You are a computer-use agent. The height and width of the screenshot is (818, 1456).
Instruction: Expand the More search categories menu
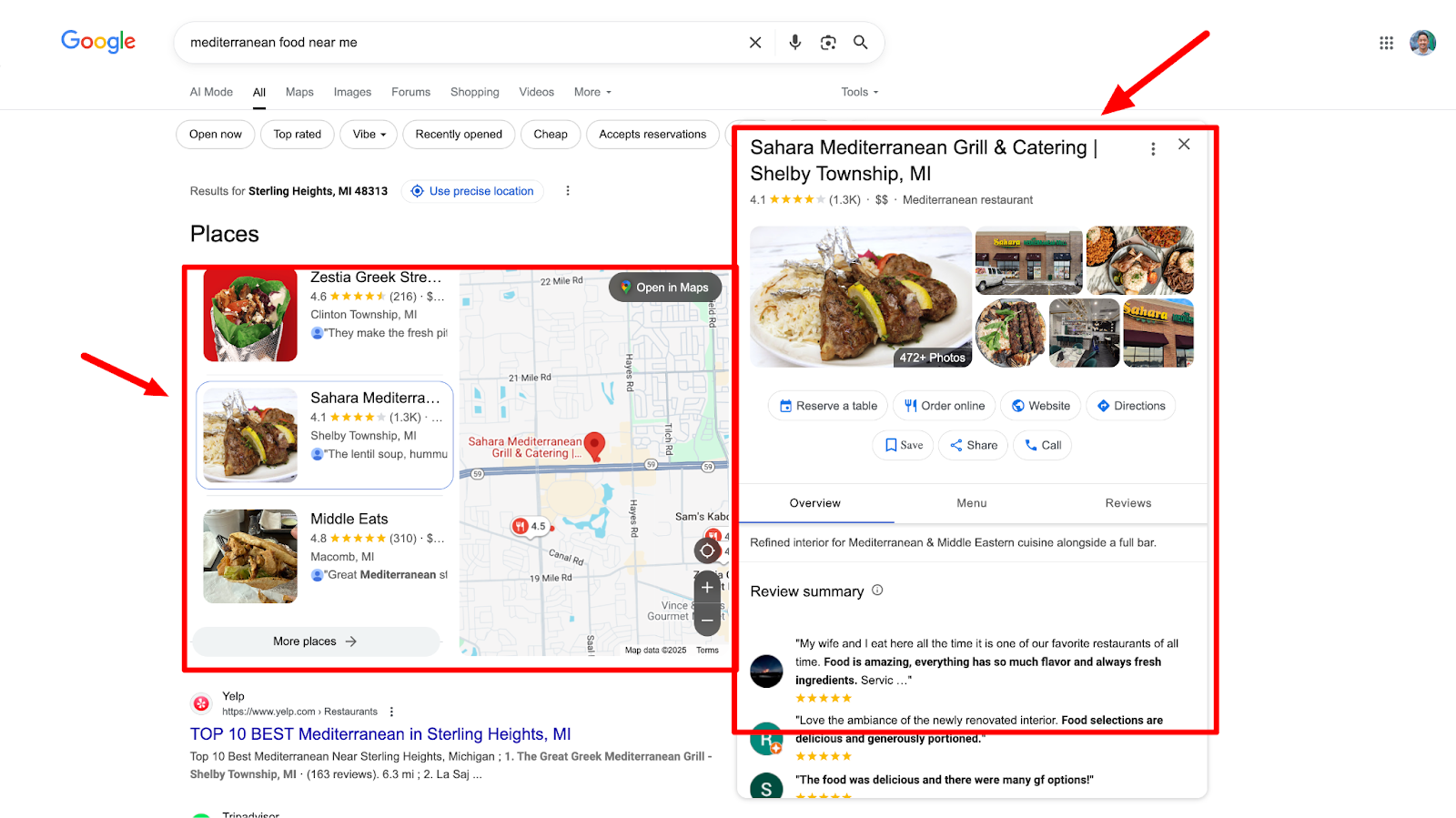(593, 92)
